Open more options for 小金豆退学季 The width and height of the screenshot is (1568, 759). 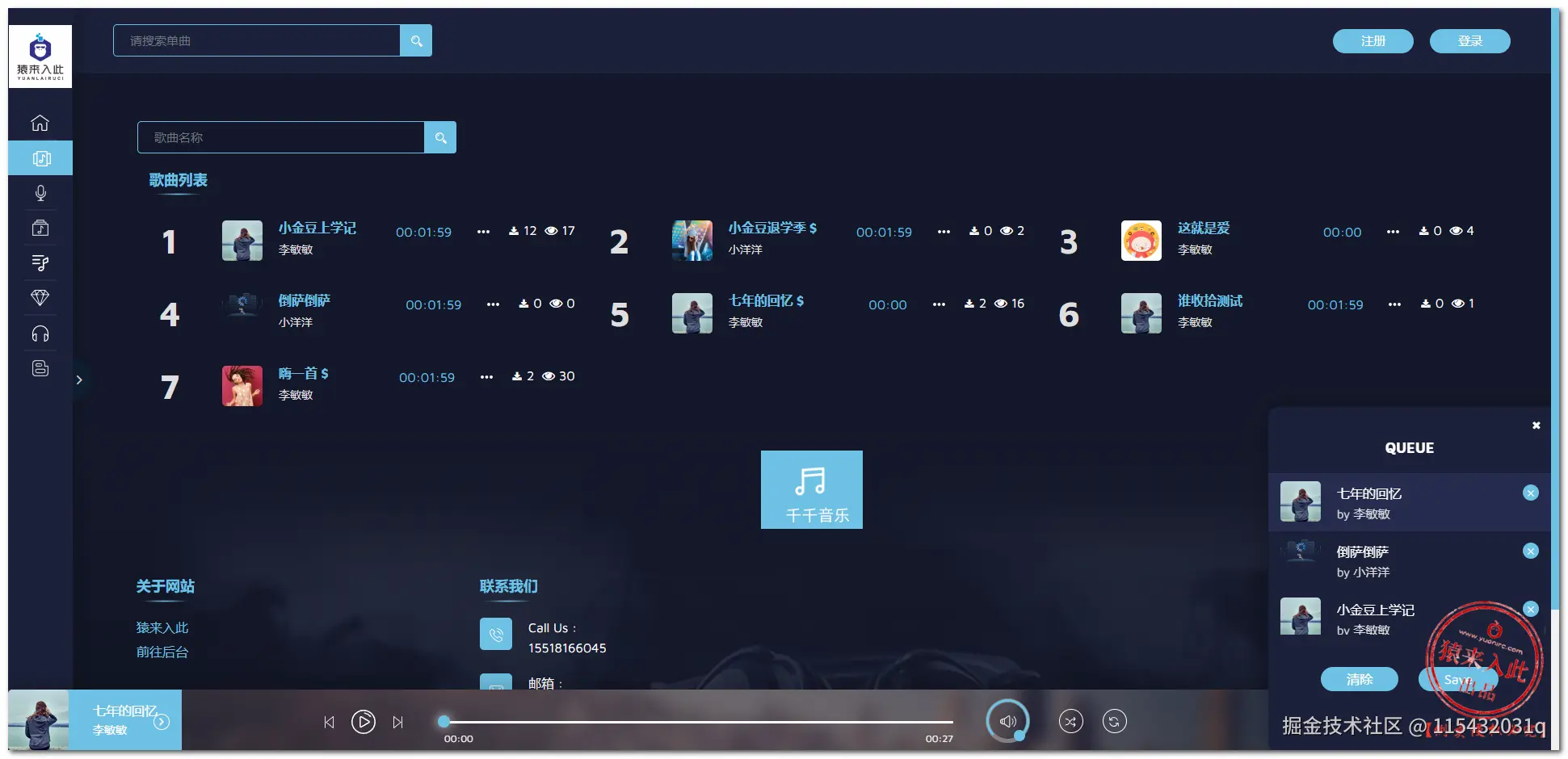[944, 232]
